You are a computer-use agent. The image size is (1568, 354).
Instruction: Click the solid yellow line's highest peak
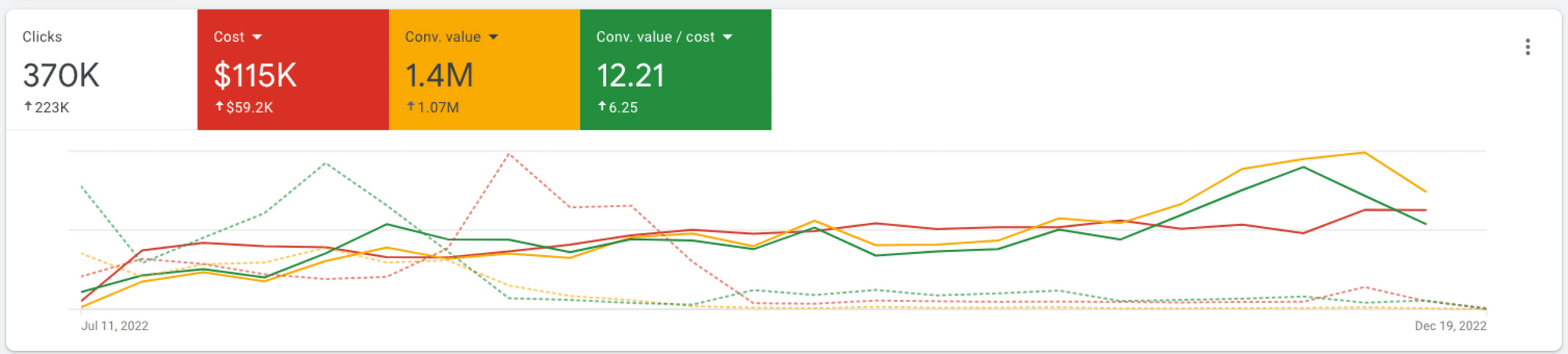(x=1364, y=152)
